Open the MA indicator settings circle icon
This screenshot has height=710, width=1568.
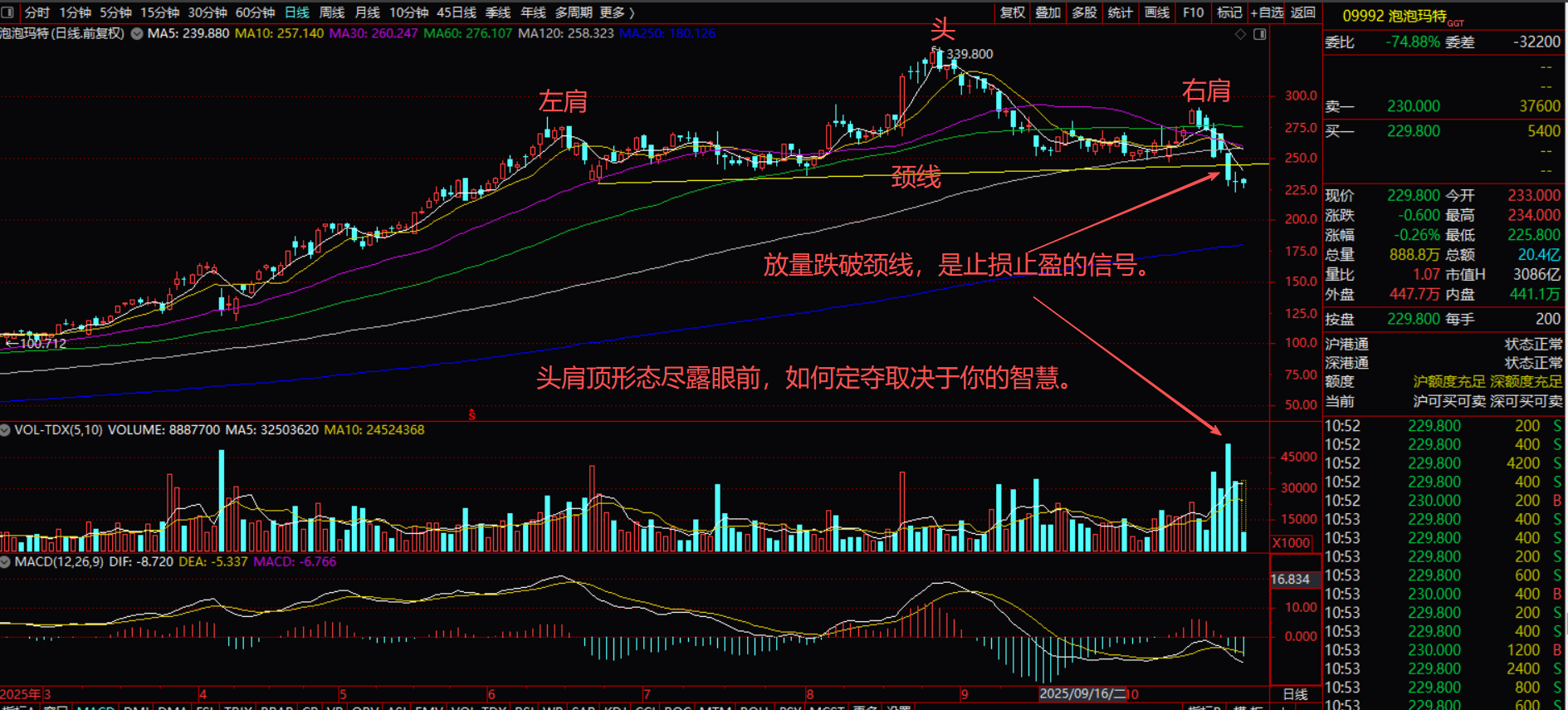[137, 34]
